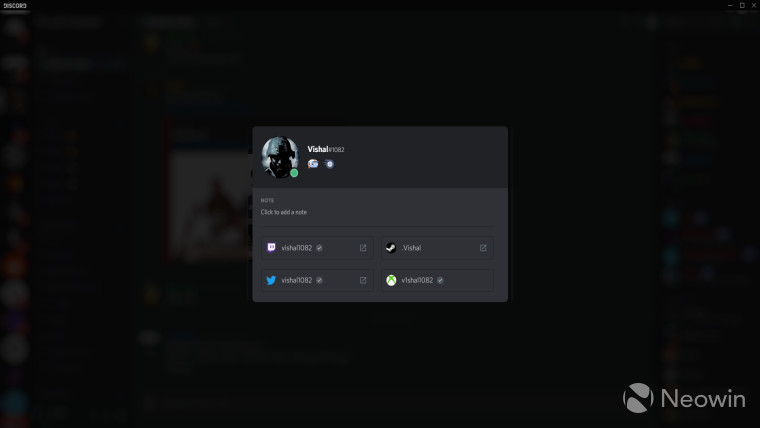Click Steam username .Vishal text

tap(411, 248)
